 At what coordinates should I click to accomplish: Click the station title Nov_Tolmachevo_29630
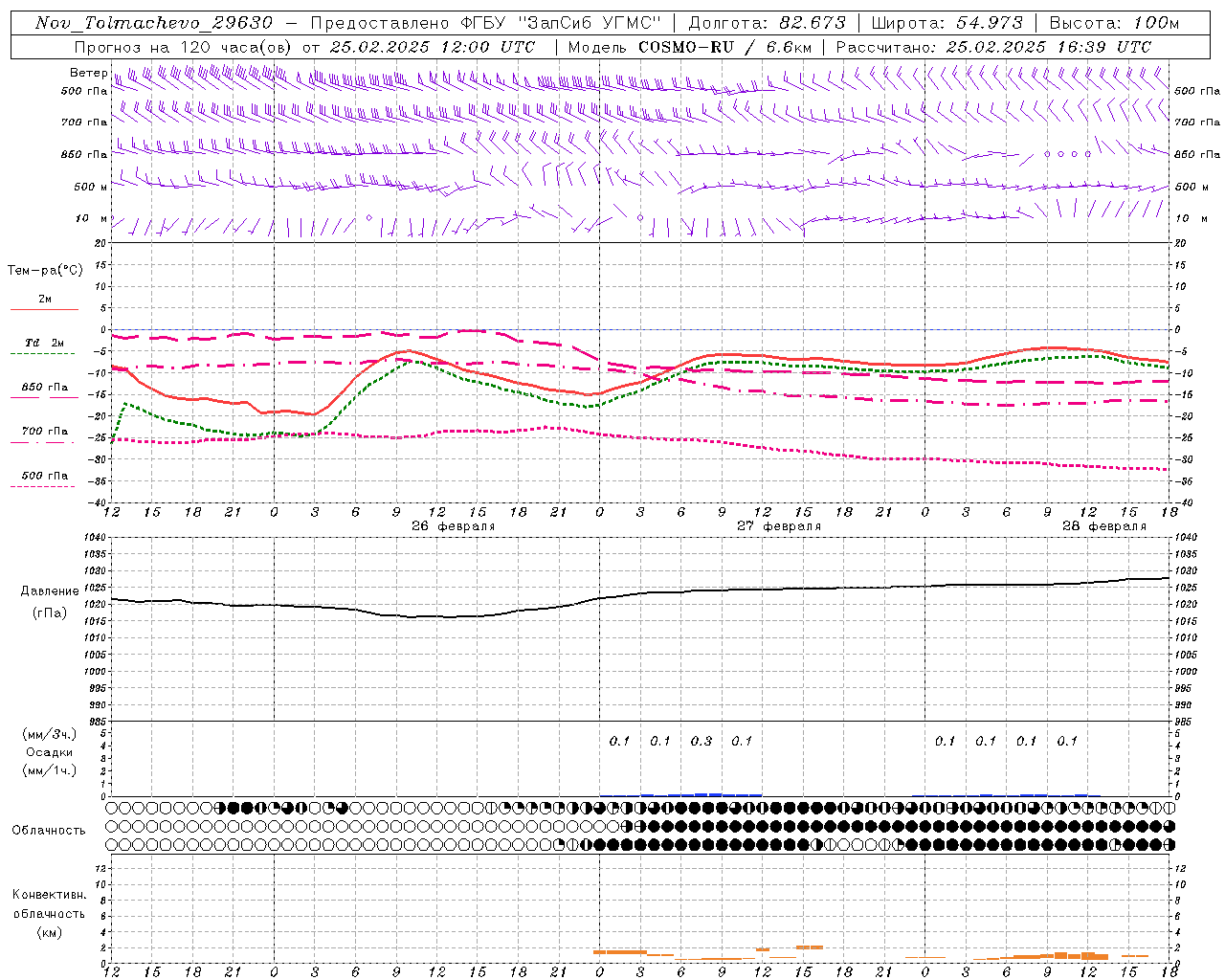click(154, 23)
